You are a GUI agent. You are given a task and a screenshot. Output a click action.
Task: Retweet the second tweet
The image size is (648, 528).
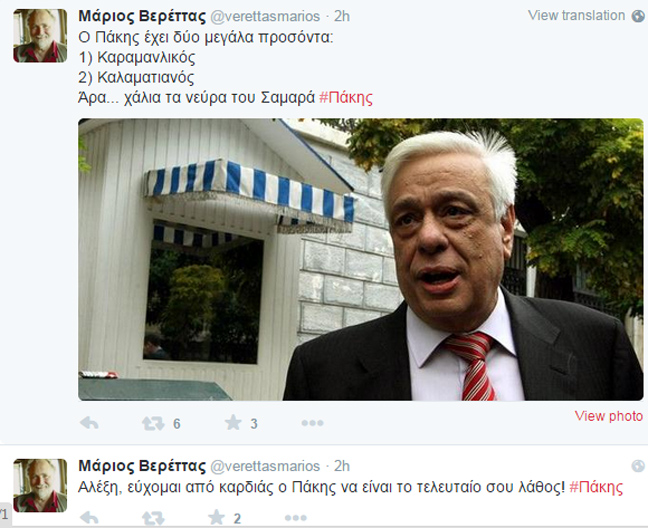[153, 518]
